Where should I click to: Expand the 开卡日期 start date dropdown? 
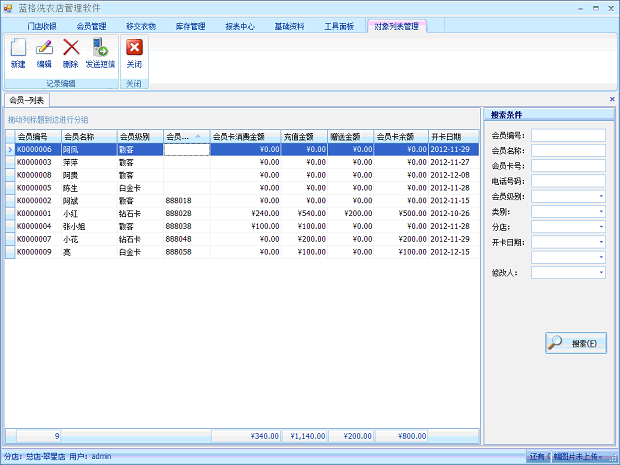tap(601, 242)
